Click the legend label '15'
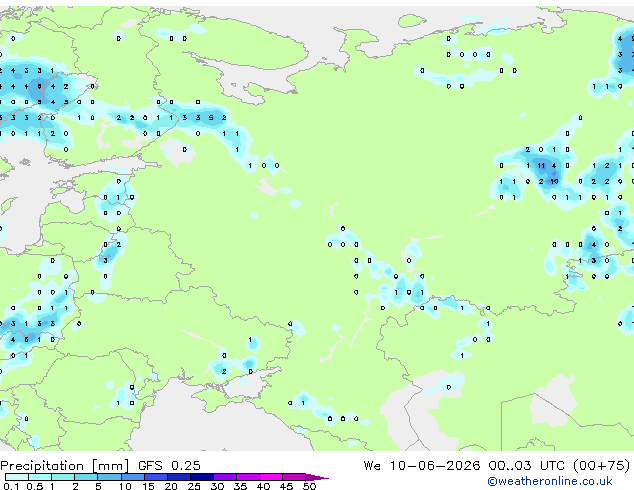Image resolution: width=634 pixels, height=490 pixels. click(x=148, y=486)
